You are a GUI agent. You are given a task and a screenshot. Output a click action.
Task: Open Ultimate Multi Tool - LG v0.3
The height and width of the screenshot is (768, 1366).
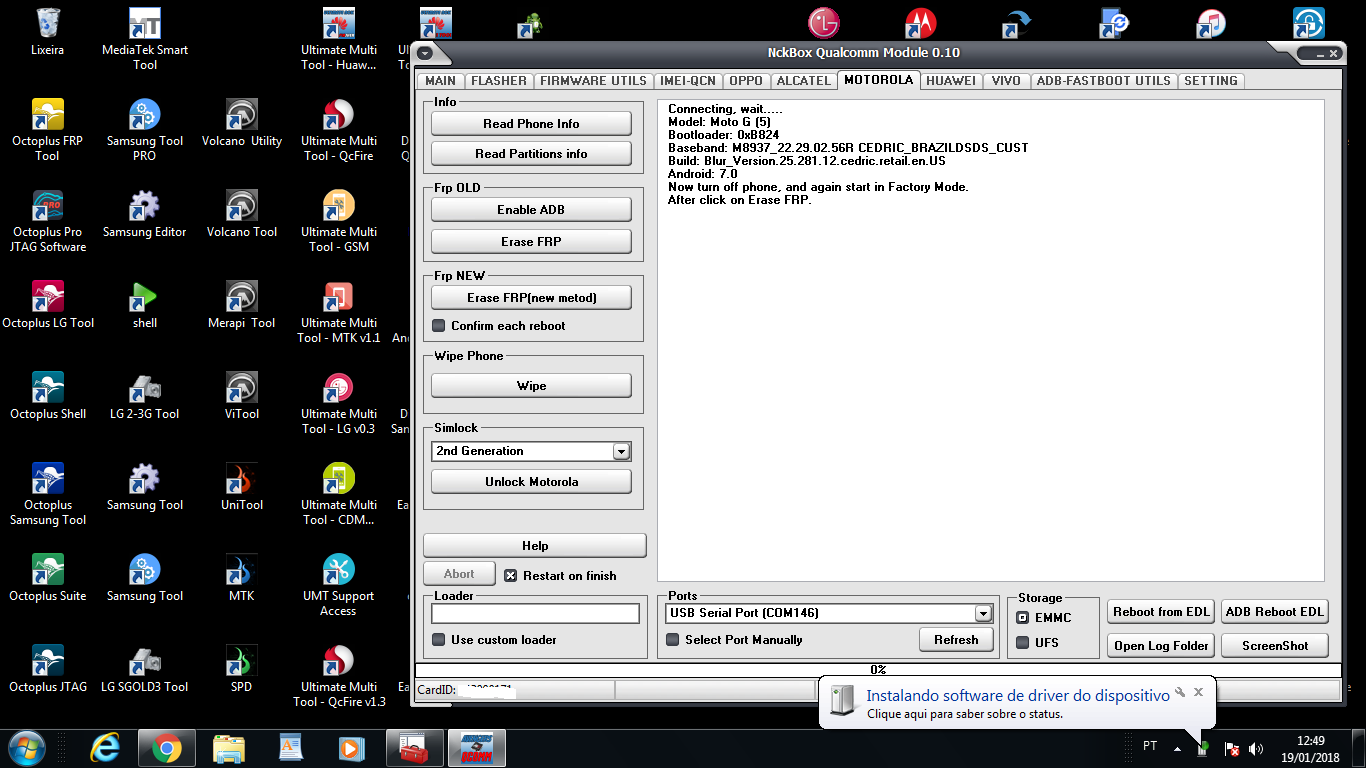338,403
